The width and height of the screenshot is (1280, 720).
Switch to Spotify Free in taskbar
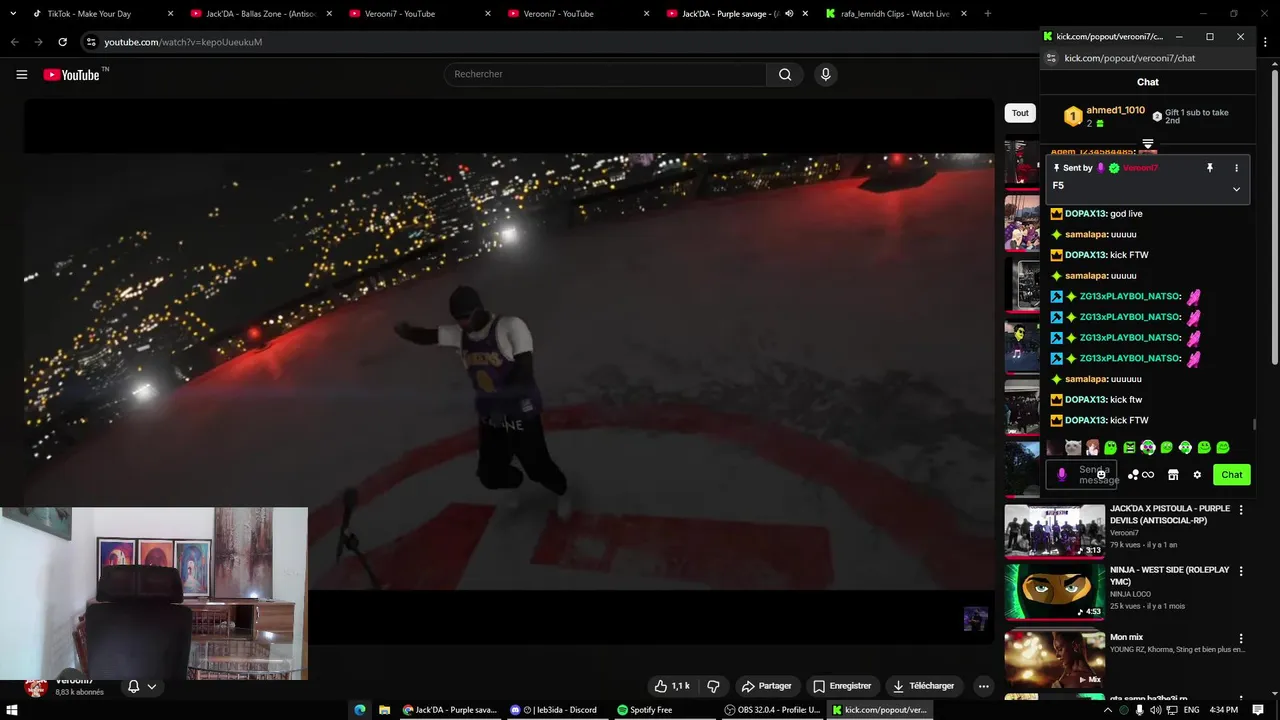[x=645, y=710]
